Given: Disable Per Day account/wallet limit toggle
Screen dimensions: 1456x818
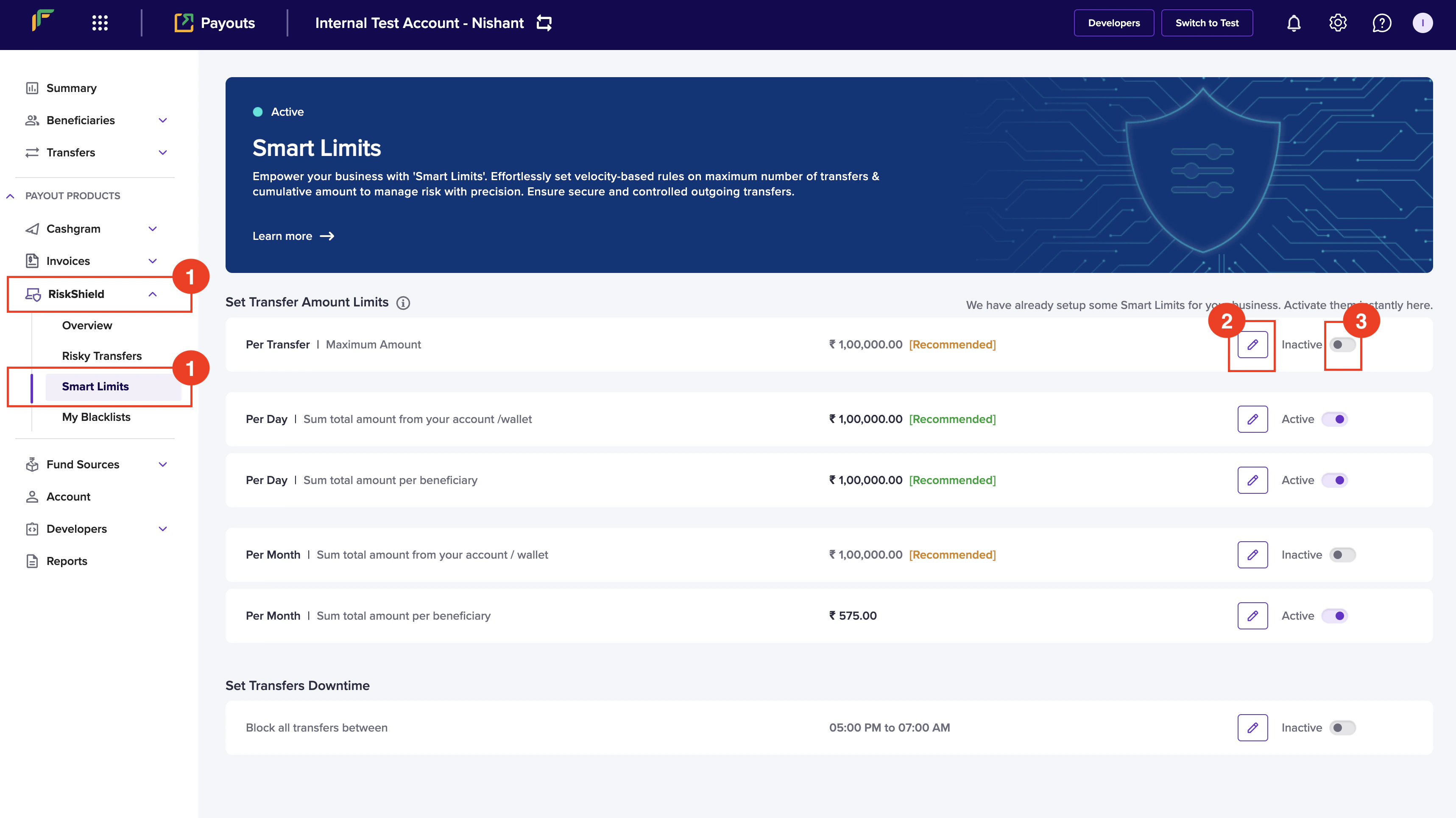Looking at the screenshot, I should 1335,419.
